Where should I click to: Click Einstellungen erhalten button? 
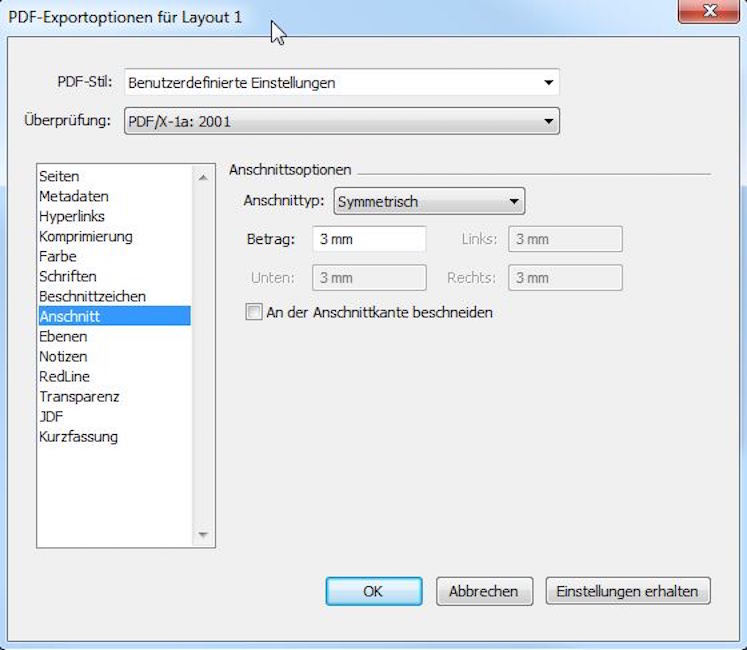point(627,591)
